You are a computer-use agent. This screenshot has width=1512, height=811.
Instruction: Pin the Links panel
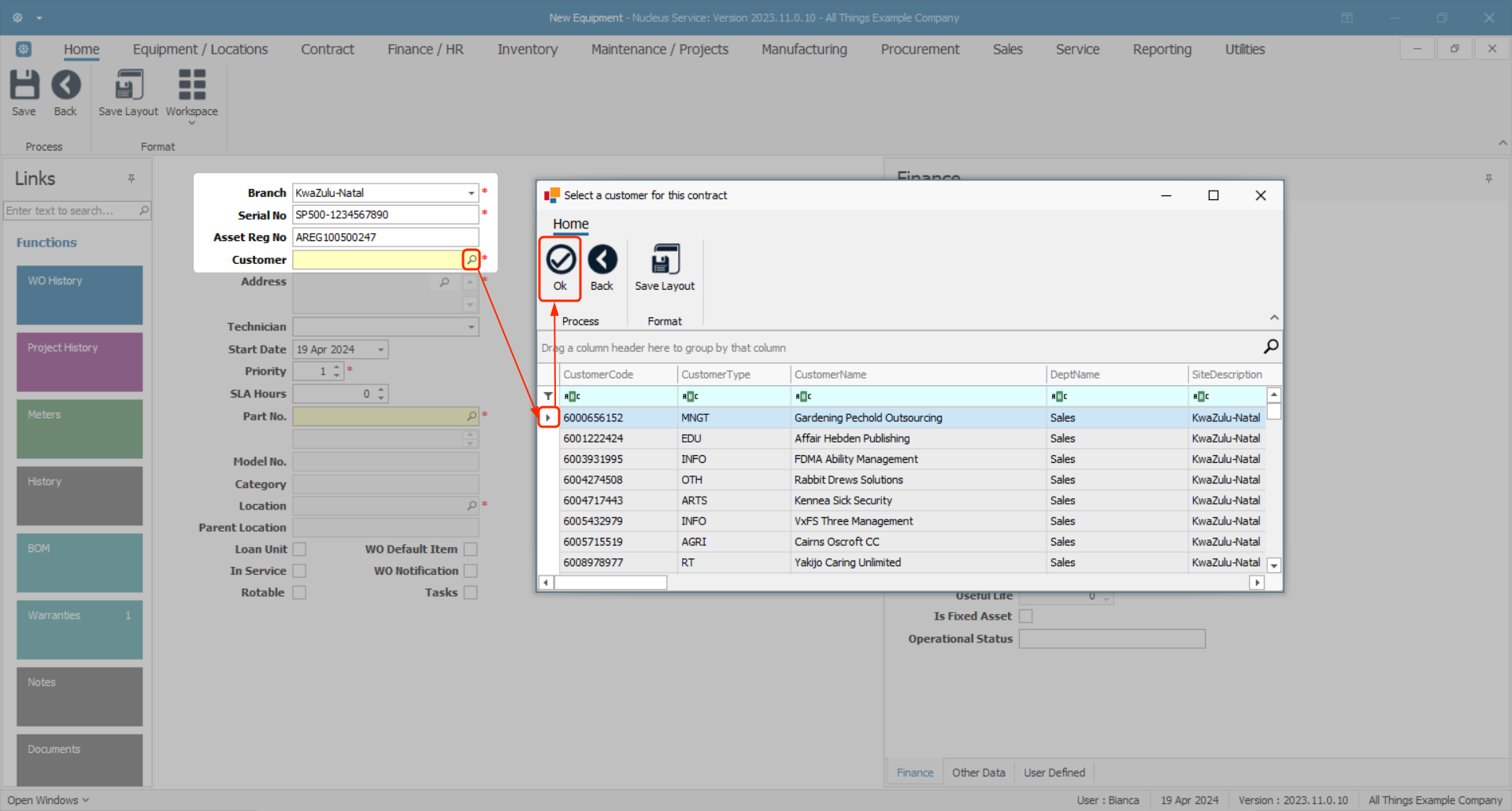[x=132, y=179]
